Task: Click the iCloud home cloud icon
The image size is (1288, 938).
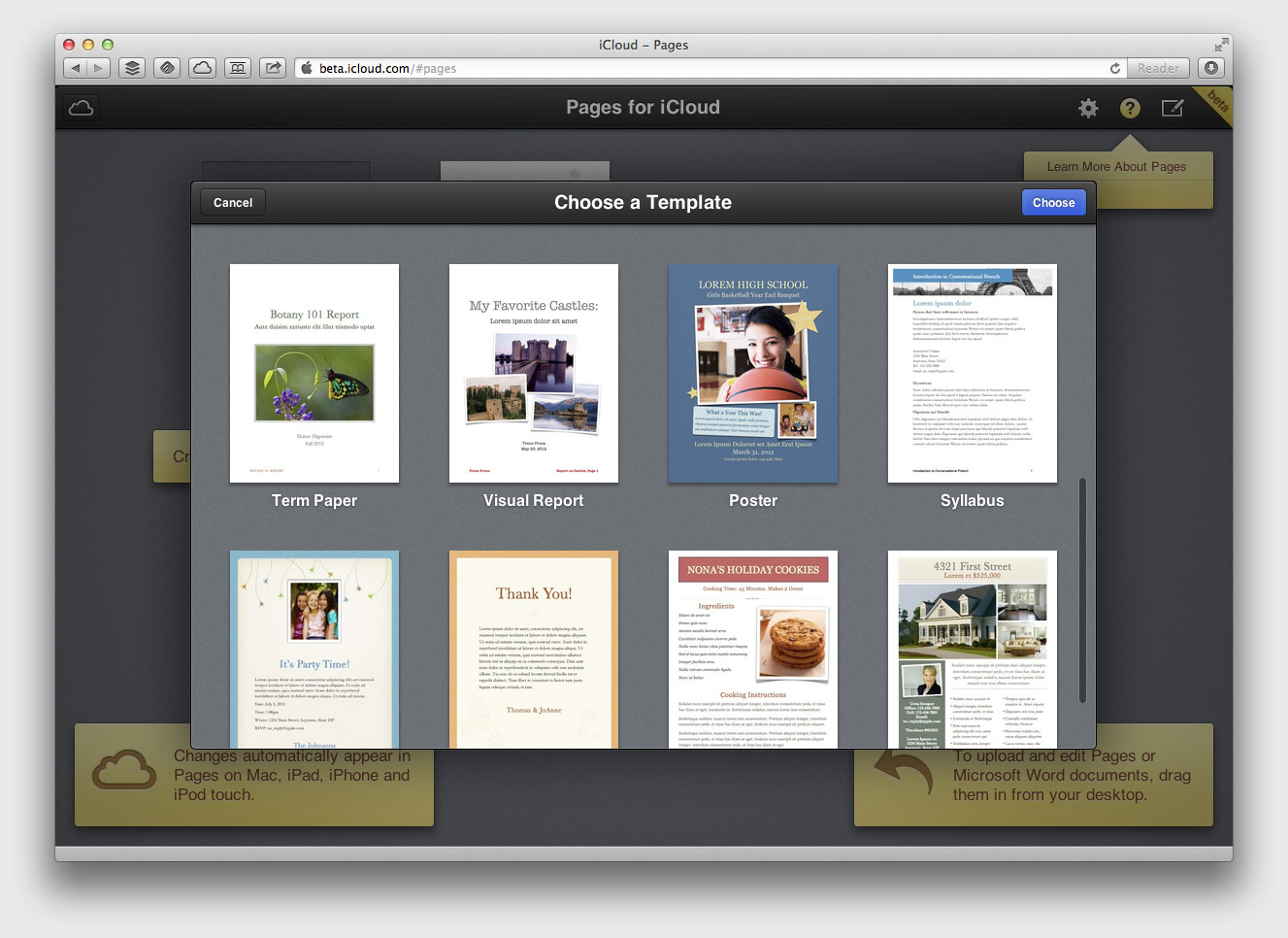Action: click(x=82, y=108)
